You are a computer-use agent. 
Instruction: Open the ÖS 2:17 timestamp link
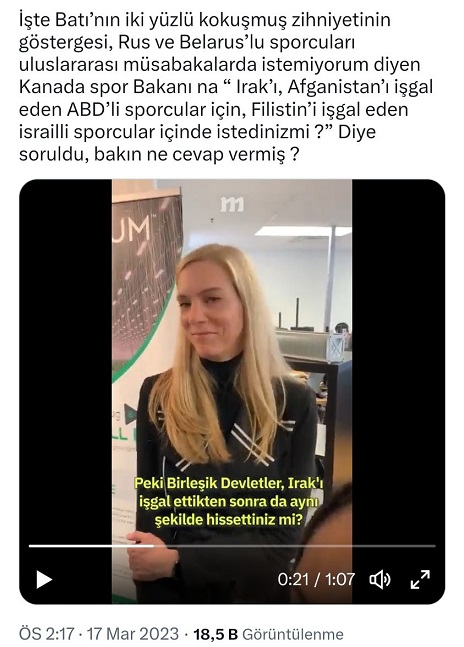pyautogui.click(x=46, y=634)
